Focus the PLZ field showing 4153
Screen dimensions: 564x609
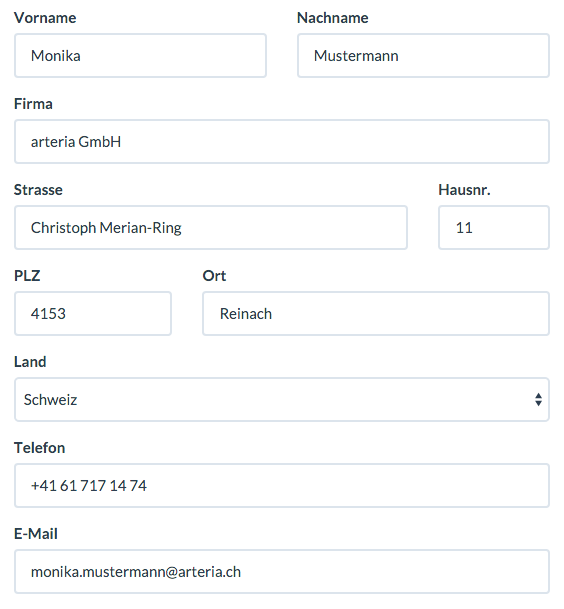click(93, 313)
